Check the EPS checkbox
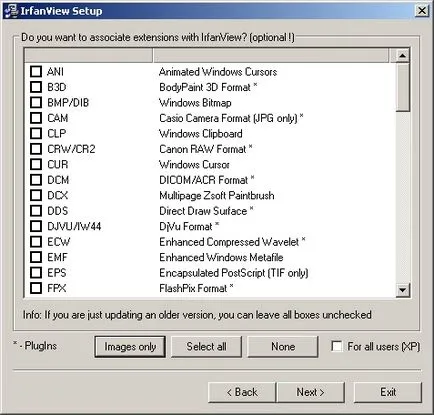This screenshot has width=434, height=415. click(x=36, y=272)
